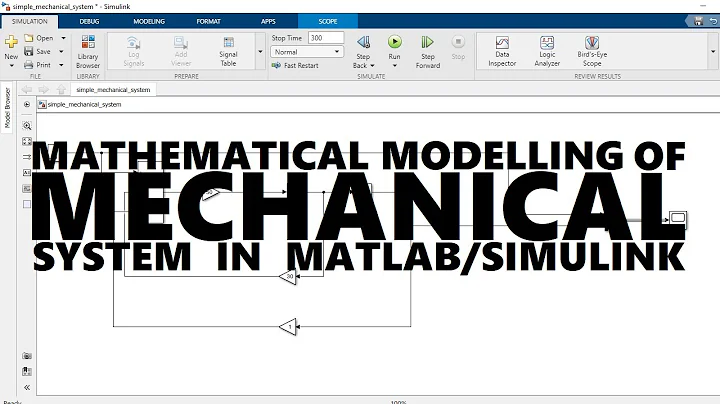
Task: Expand the Prepare gallery arrow
Action: (x=260, y=52)
